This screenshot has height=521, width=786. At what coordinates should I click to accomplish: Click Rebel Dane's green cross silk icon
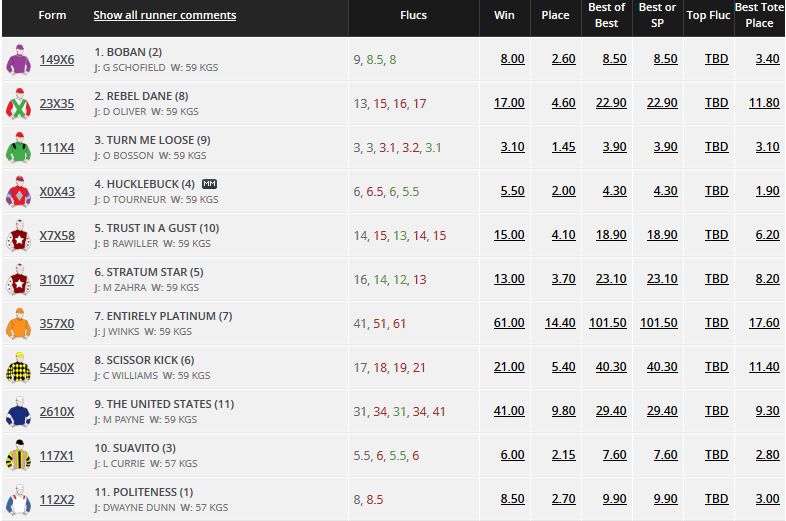tap(17, 104)
